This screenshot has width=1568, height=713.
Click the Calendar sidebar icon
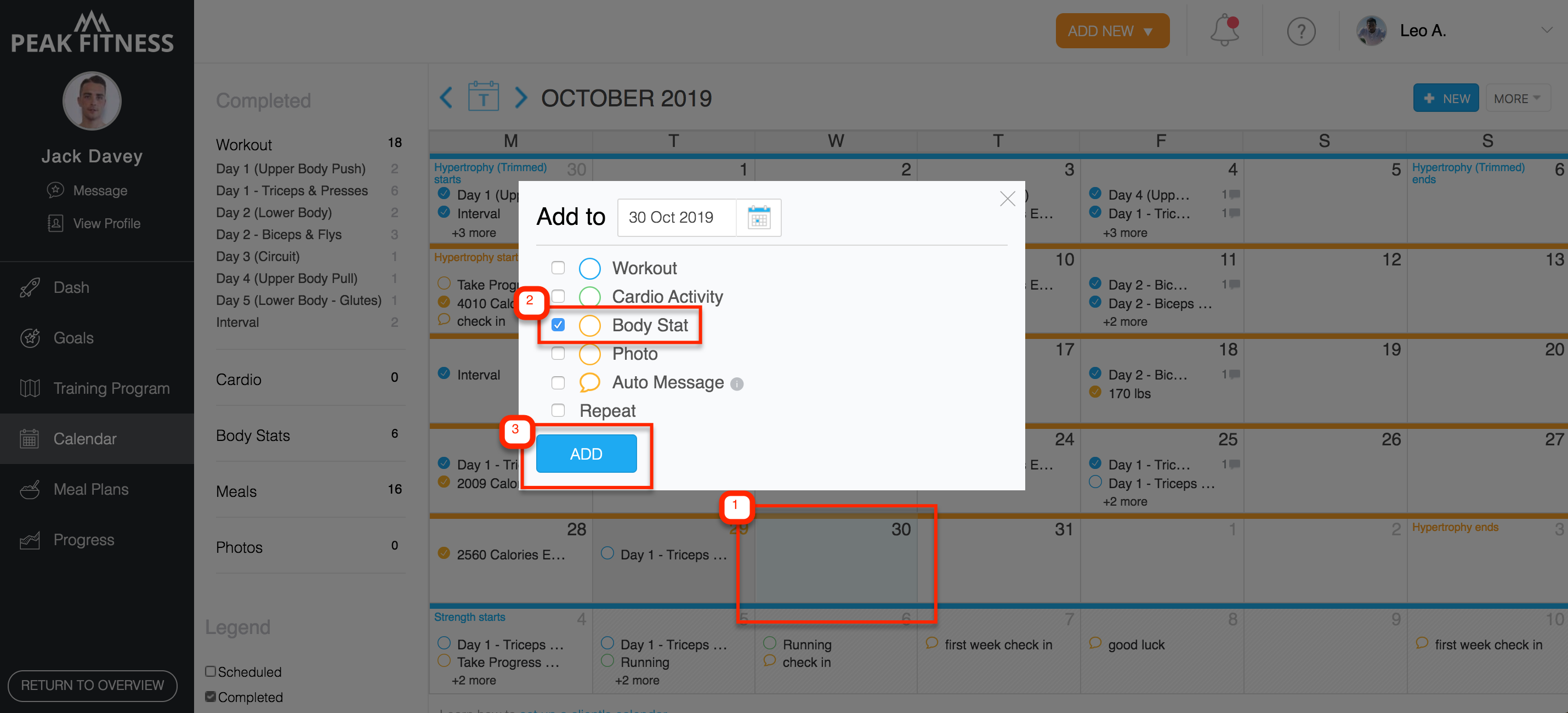[x=29, y=438]
